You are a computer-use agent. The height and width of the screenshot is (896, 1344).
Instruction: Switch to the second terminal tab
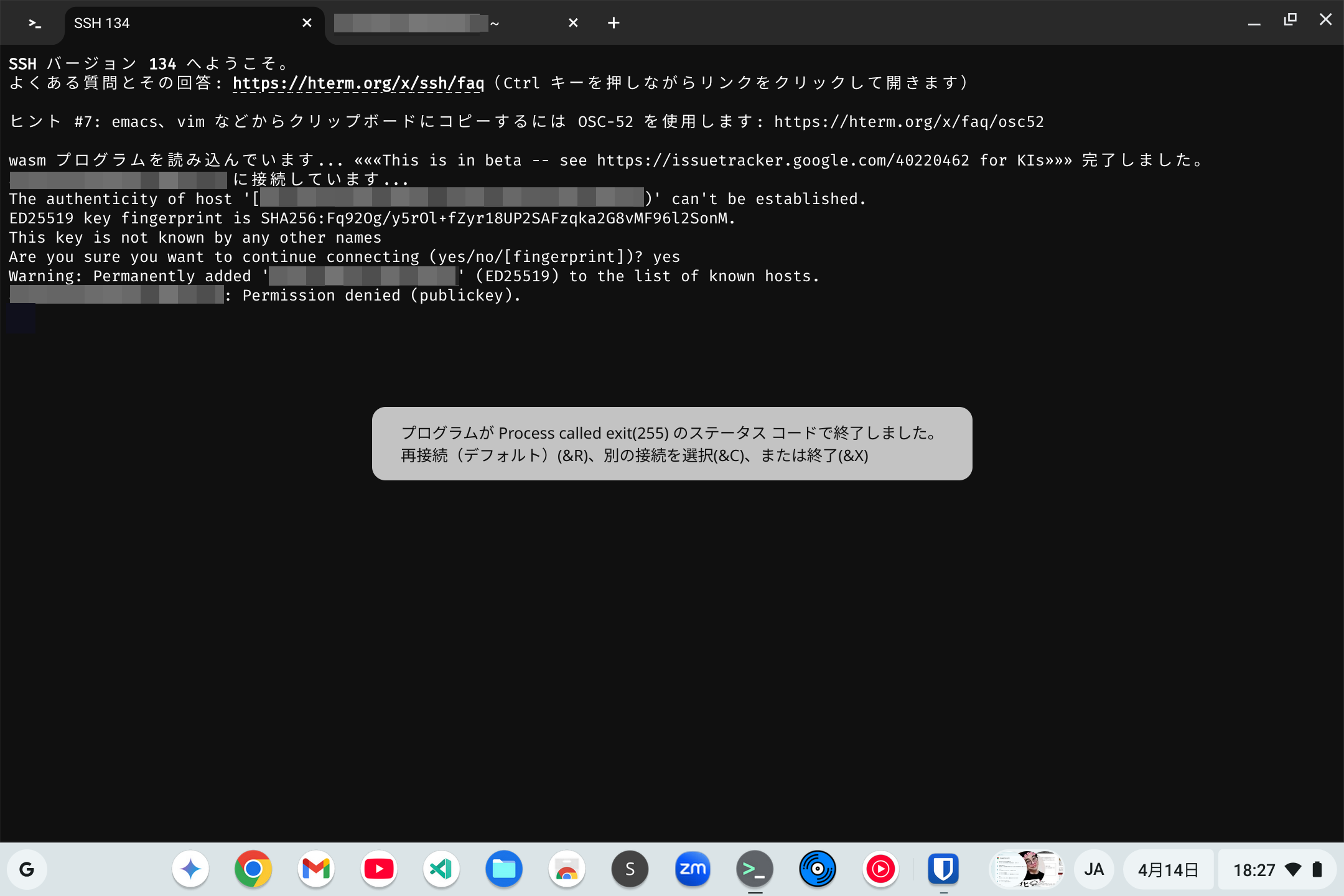pos(436,23)
